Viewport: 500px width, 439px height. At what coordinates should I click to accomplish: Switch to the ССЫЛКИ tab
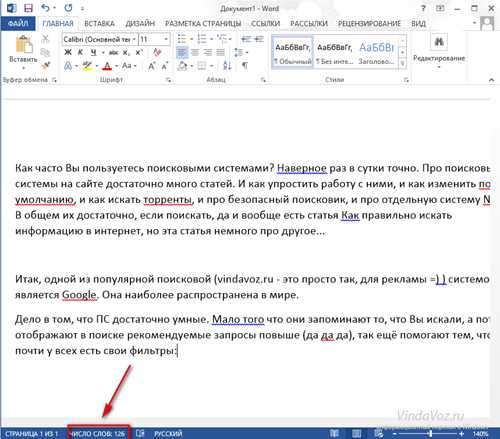click(265, 24)
